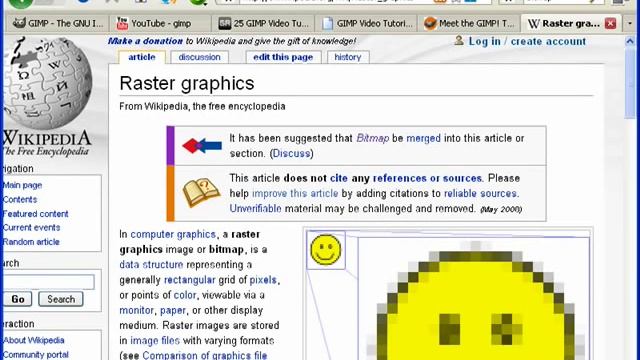The height and width of the screenshot is (360, 640).
Task: Open the image files link
Action: 155,341
